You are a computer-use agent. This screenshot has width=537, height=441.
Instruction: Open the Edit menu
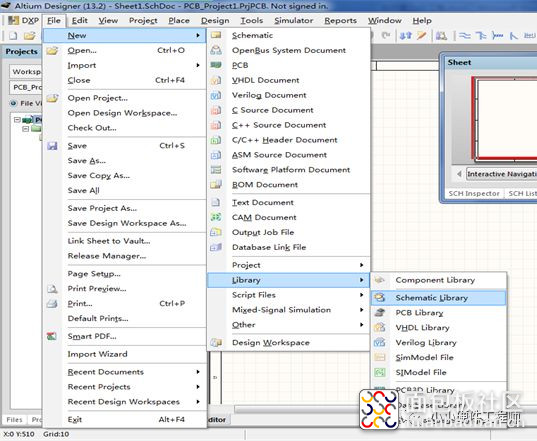79,21
